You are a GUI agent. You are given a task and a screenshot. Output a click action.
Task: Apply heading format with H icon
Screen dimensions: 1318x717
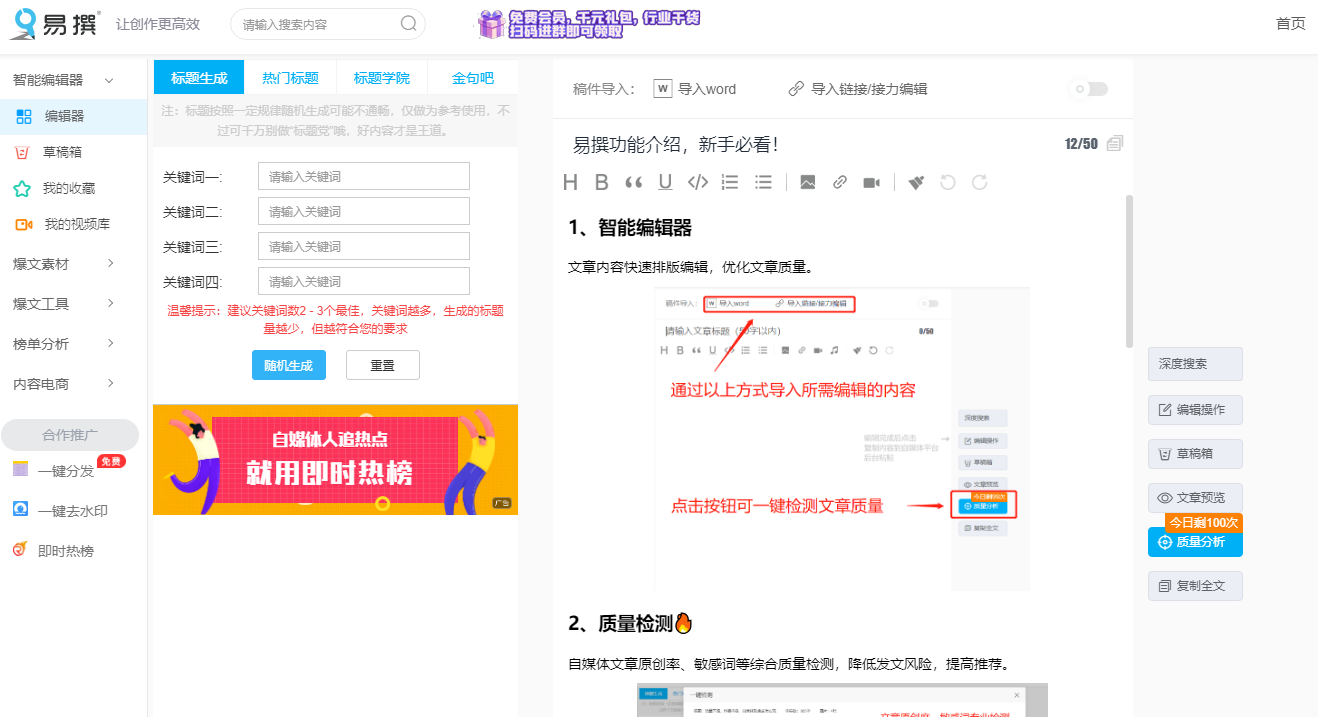(570, 182)
